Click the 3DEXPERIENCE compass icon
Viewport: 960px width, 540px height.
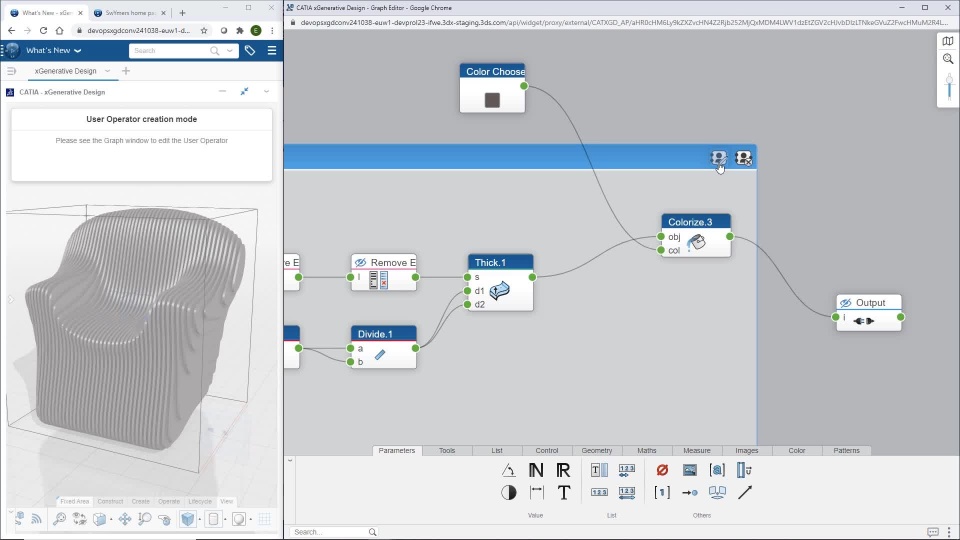[12, 50]
